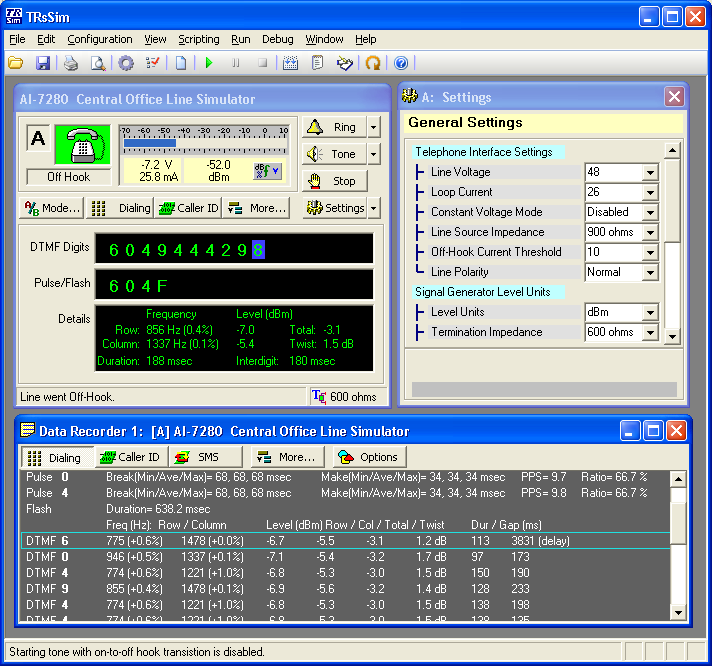The width and height of the screenshot is (712, 666).
Task: Open a file with the folder icon
Action: [x=15, y=63]
